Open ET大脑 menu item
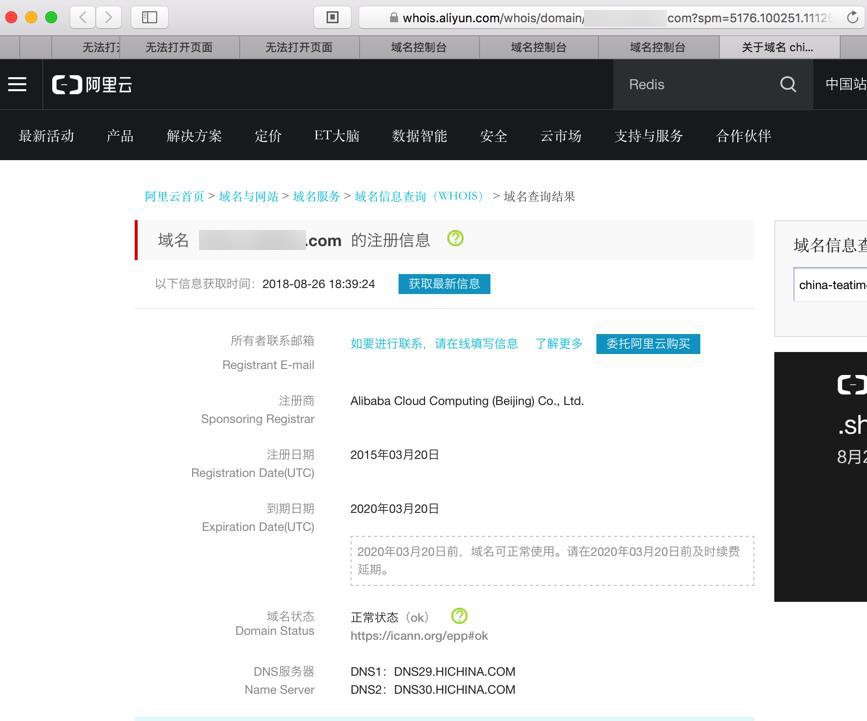This screenshot has width=867, height=721. (x=337, y=135)
